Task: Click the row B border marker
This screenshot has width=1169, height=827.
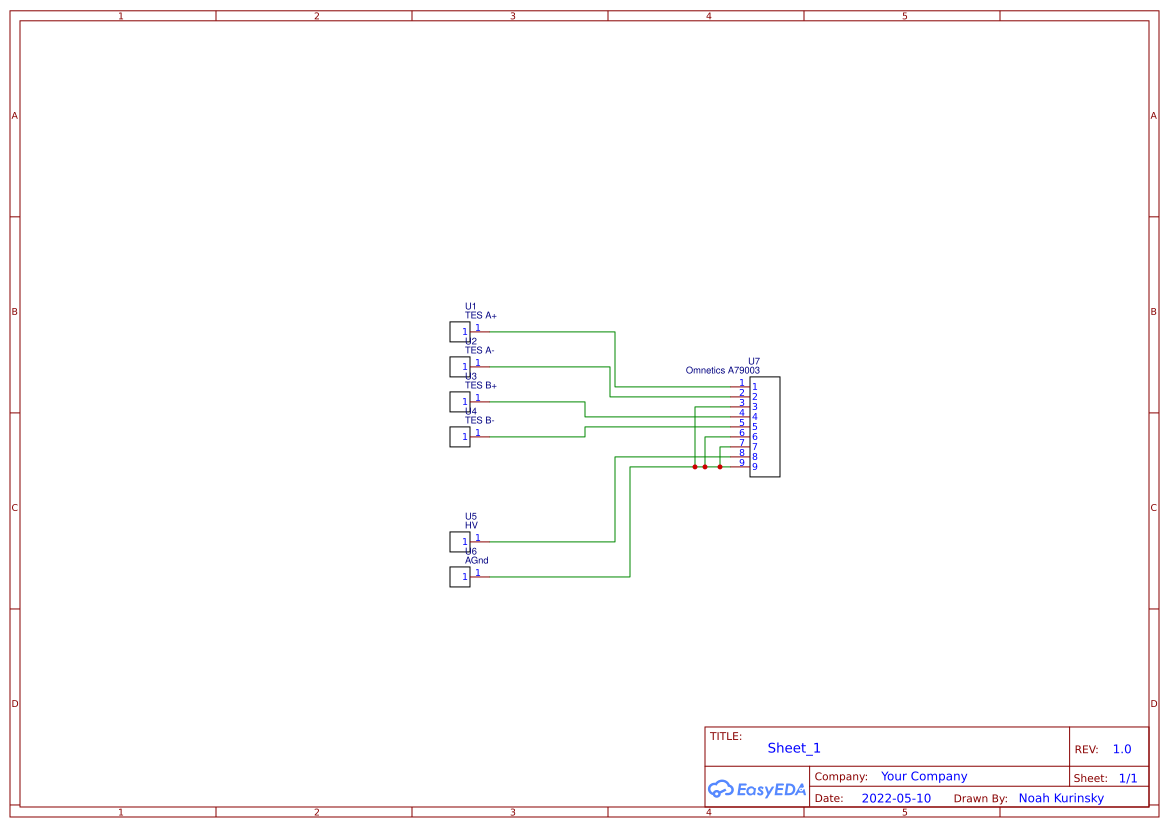Action: point(14,311)
